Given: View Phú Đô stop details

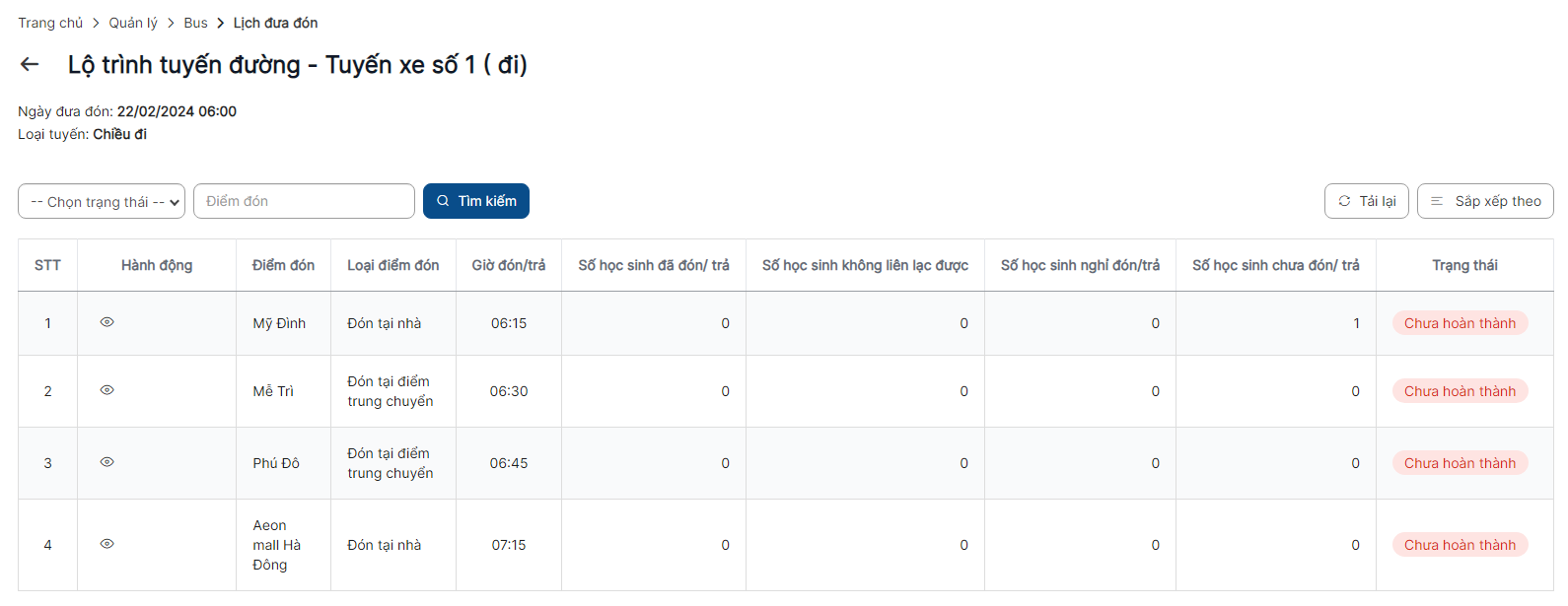Looking at the screenshot, I should click(107, 462).
